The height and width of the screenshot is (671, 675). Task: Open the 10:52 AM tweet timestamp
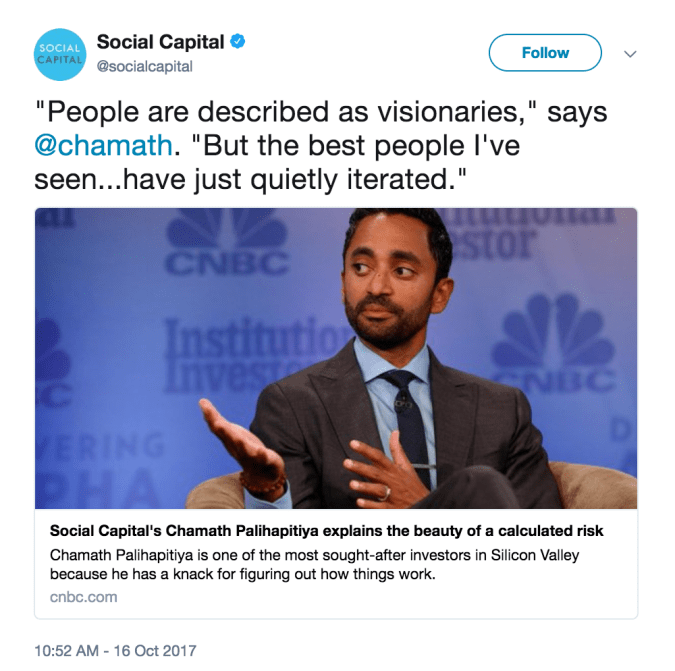(x=115, y=650)
